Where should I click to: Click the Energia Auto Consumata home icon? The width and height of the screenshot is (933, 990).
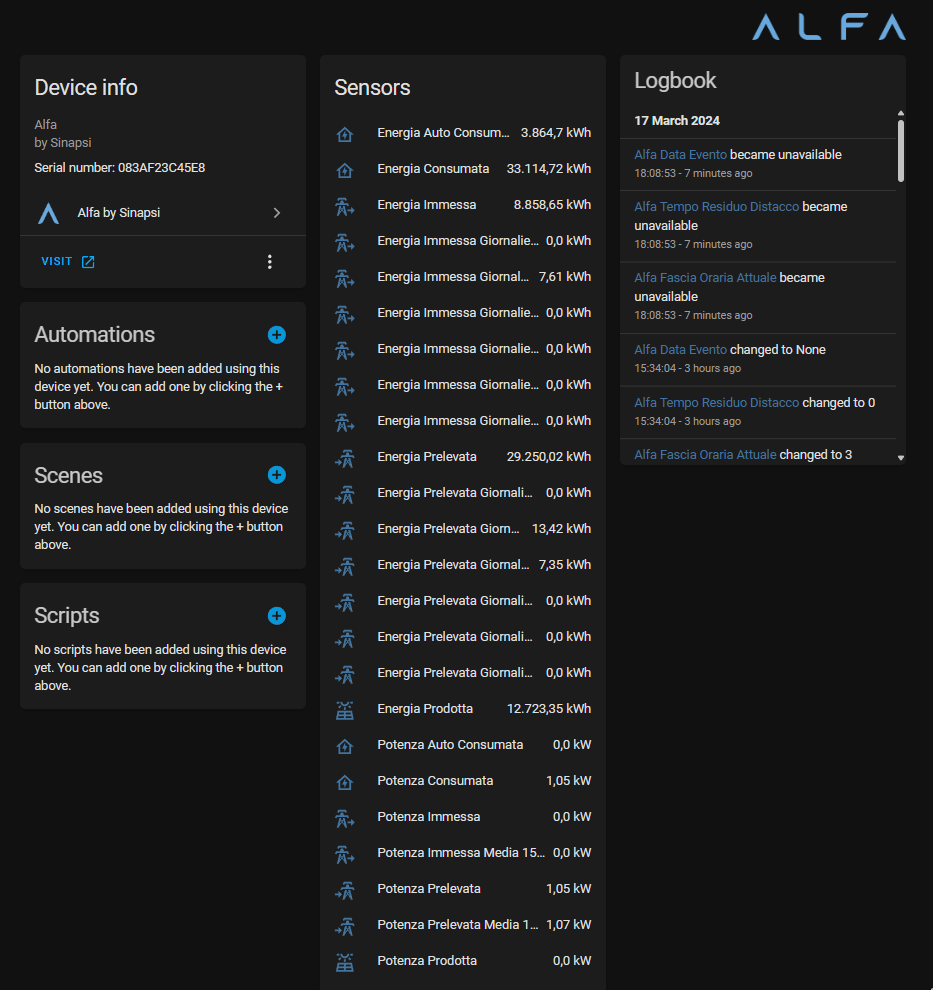[345, 134]
